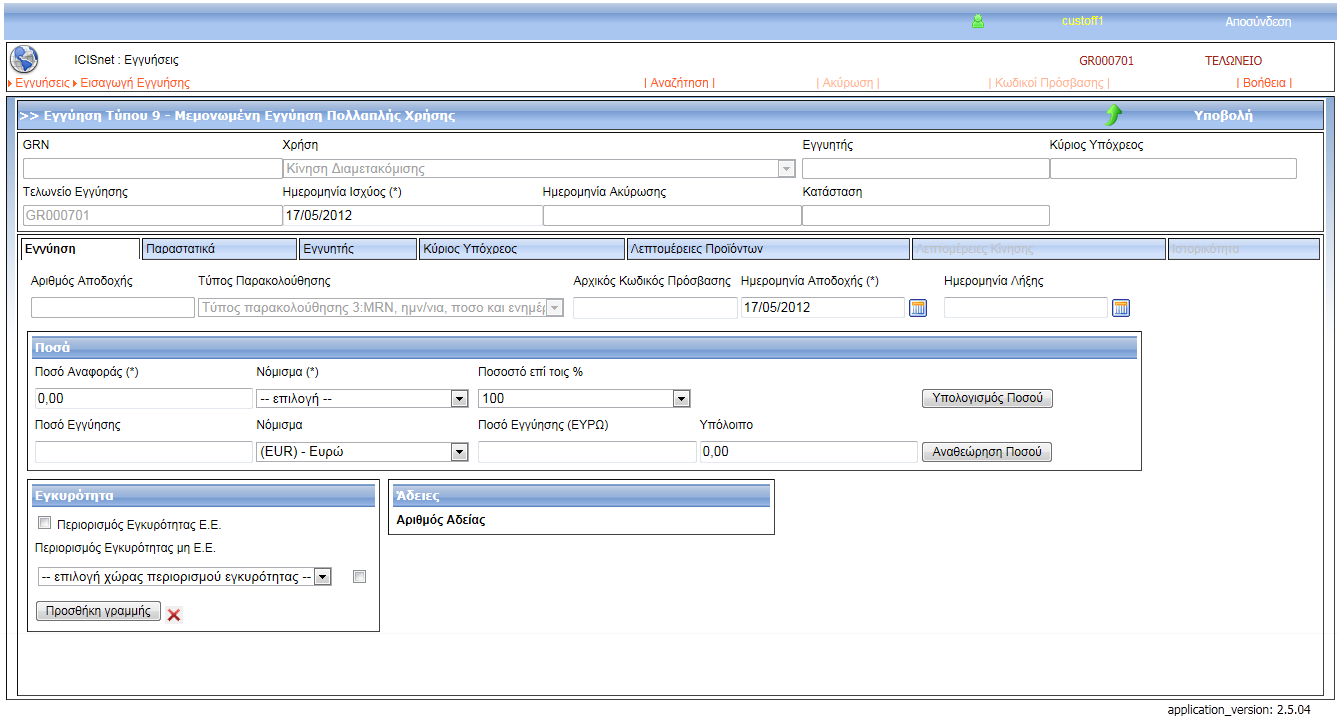Click the Ημερομηνία Αποδοχής date input
Screen dimensions: 1341x726
[x=823, y=308]
